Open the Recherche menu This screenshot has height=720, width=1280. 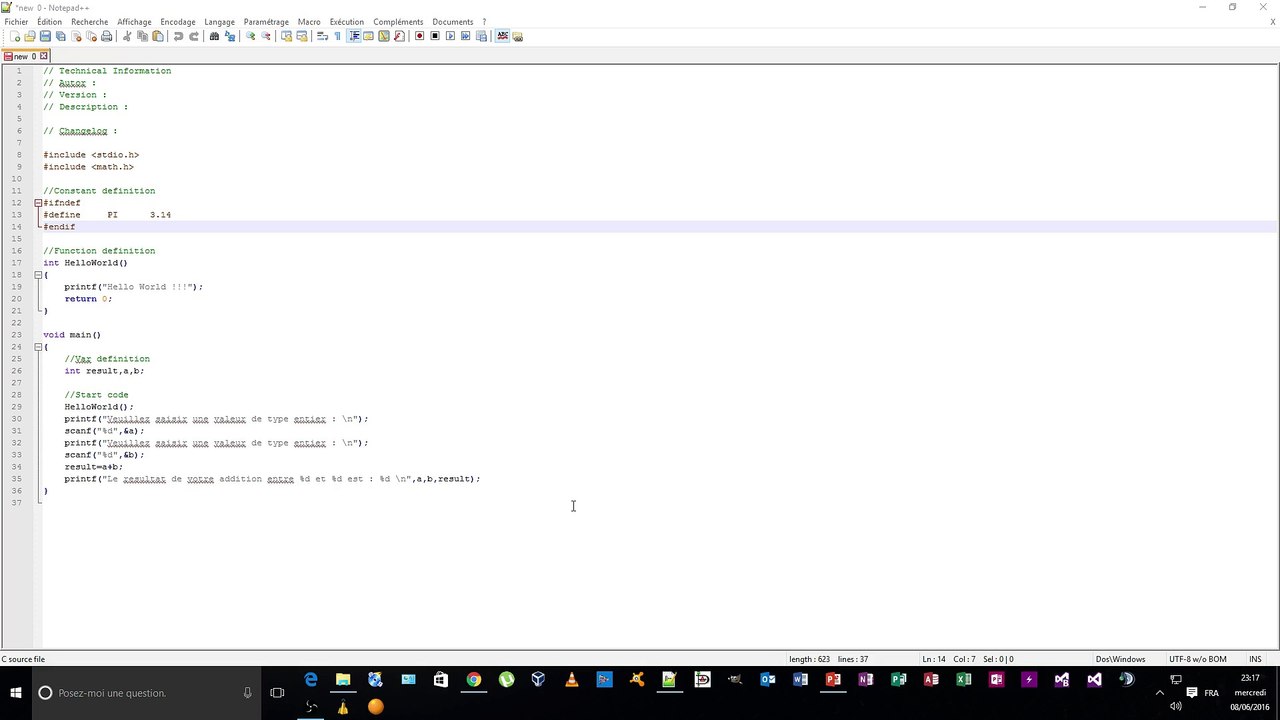(90, 22)
